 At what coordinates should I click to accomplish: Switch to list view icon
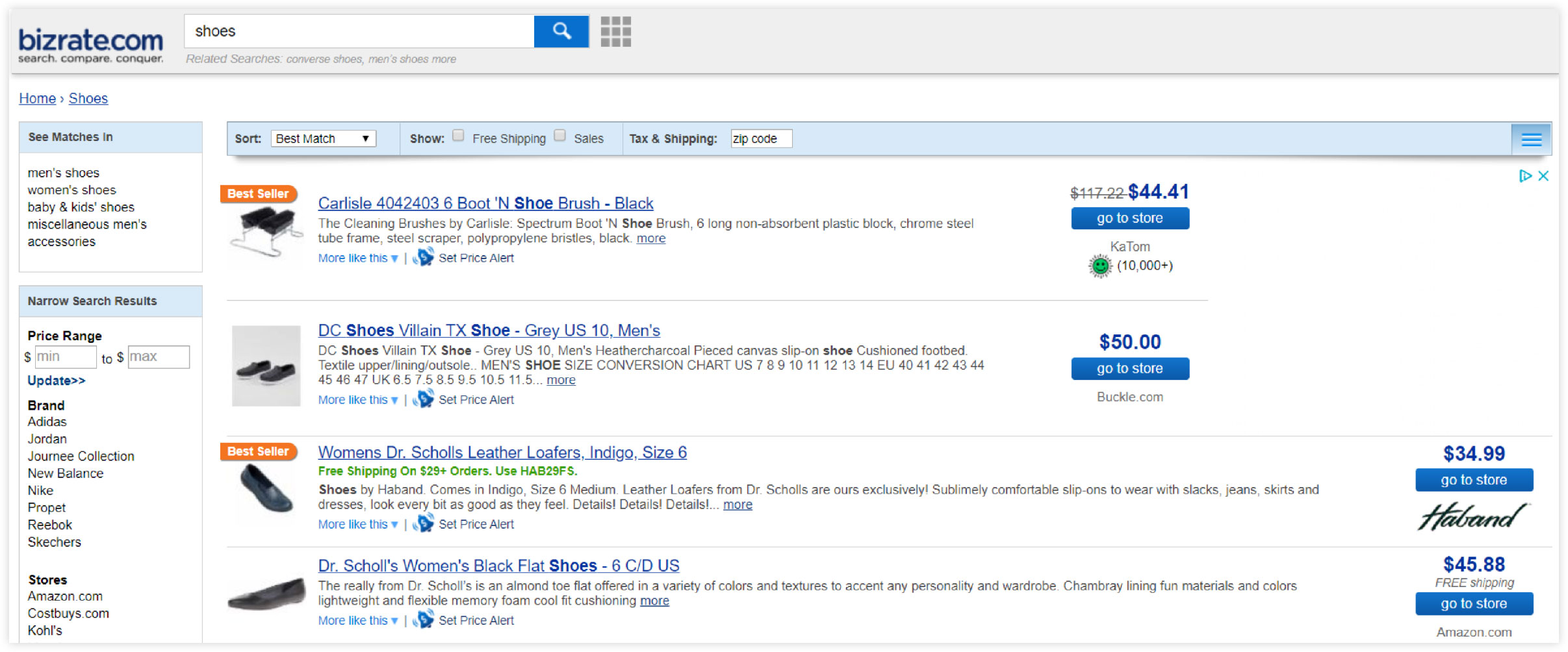tap(1531, 139)
